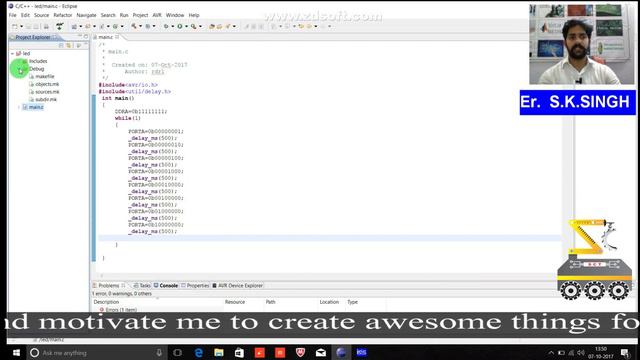640x360 pixels.
Task: Open the Windows Start button
Action: click(x=16, y=353)
